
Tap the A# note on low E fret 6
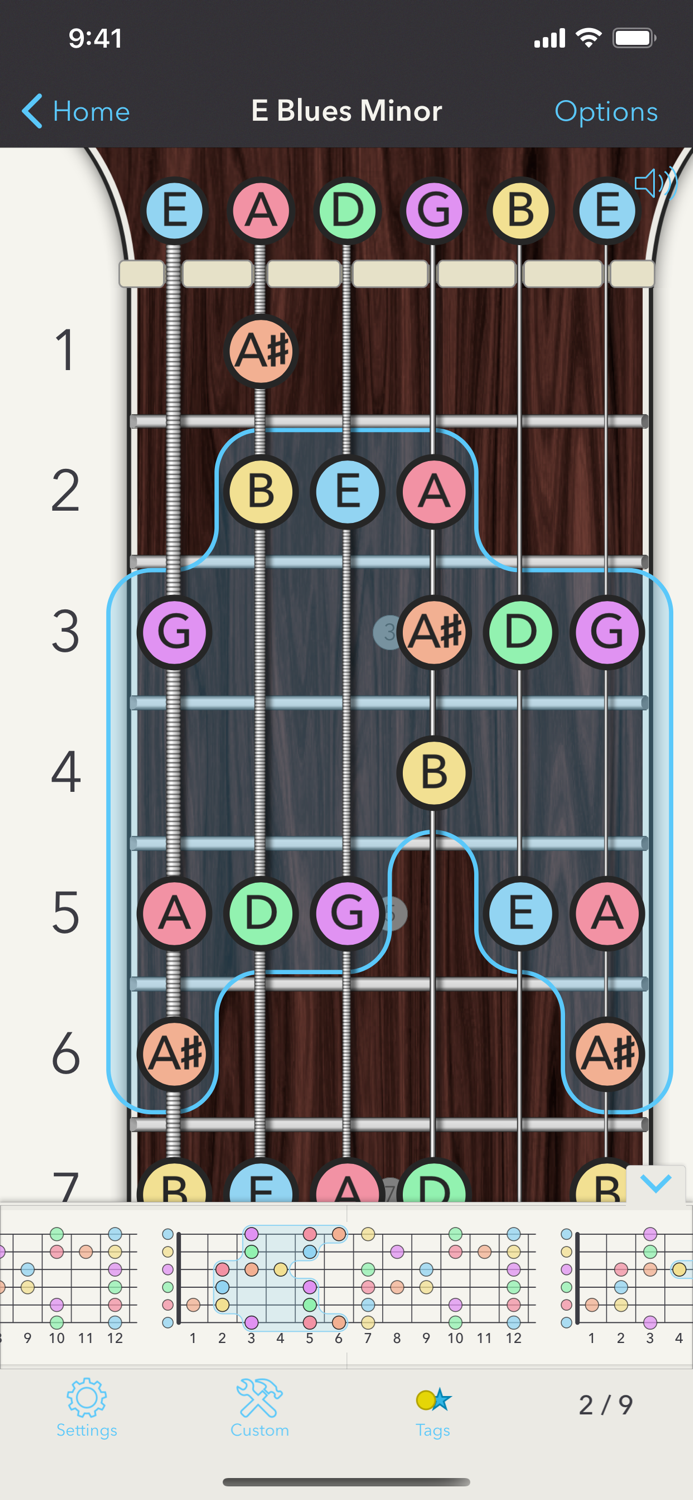point(174,1054)
